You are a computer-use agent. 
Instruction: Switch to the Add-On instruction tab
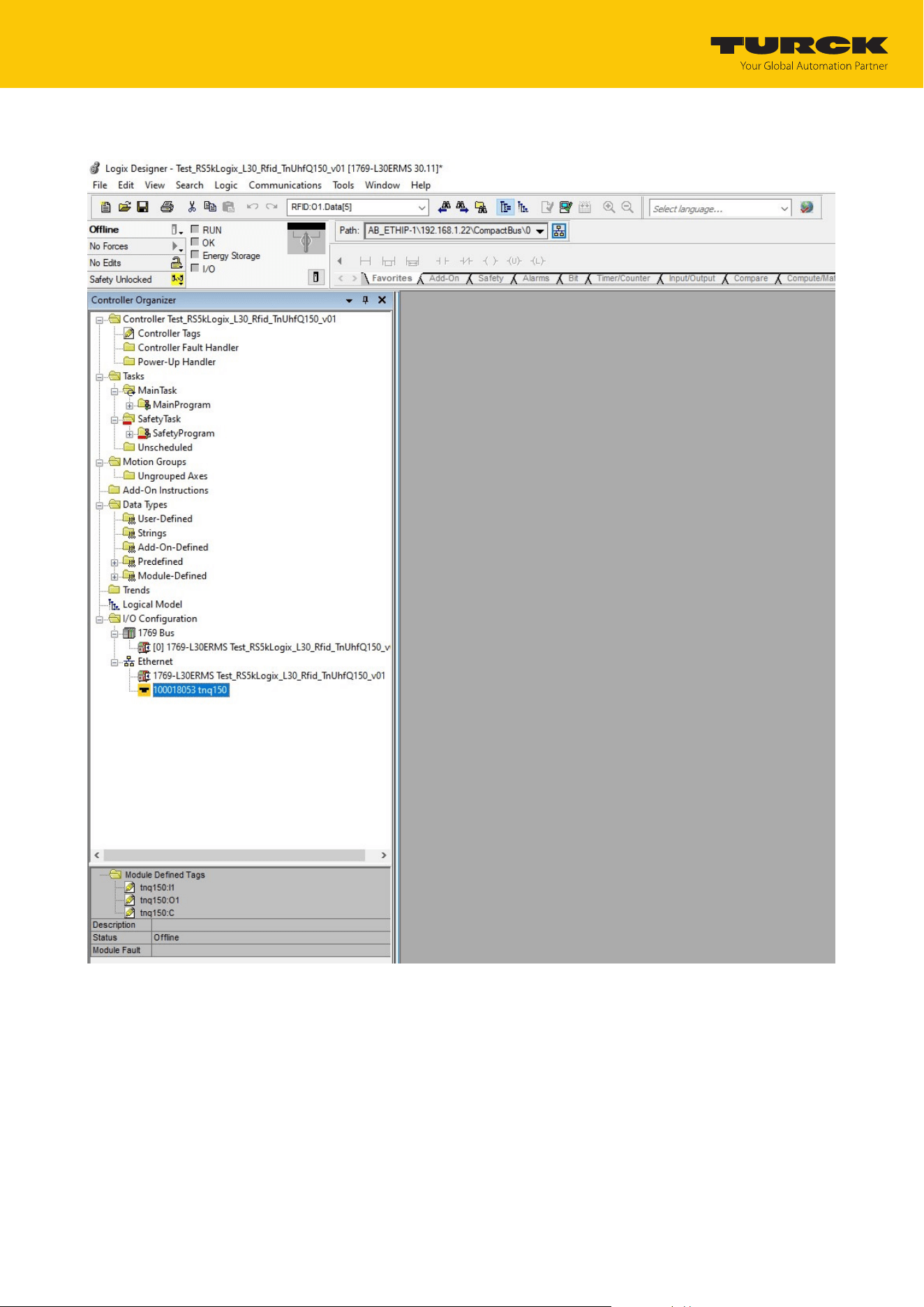pos(444,279)
